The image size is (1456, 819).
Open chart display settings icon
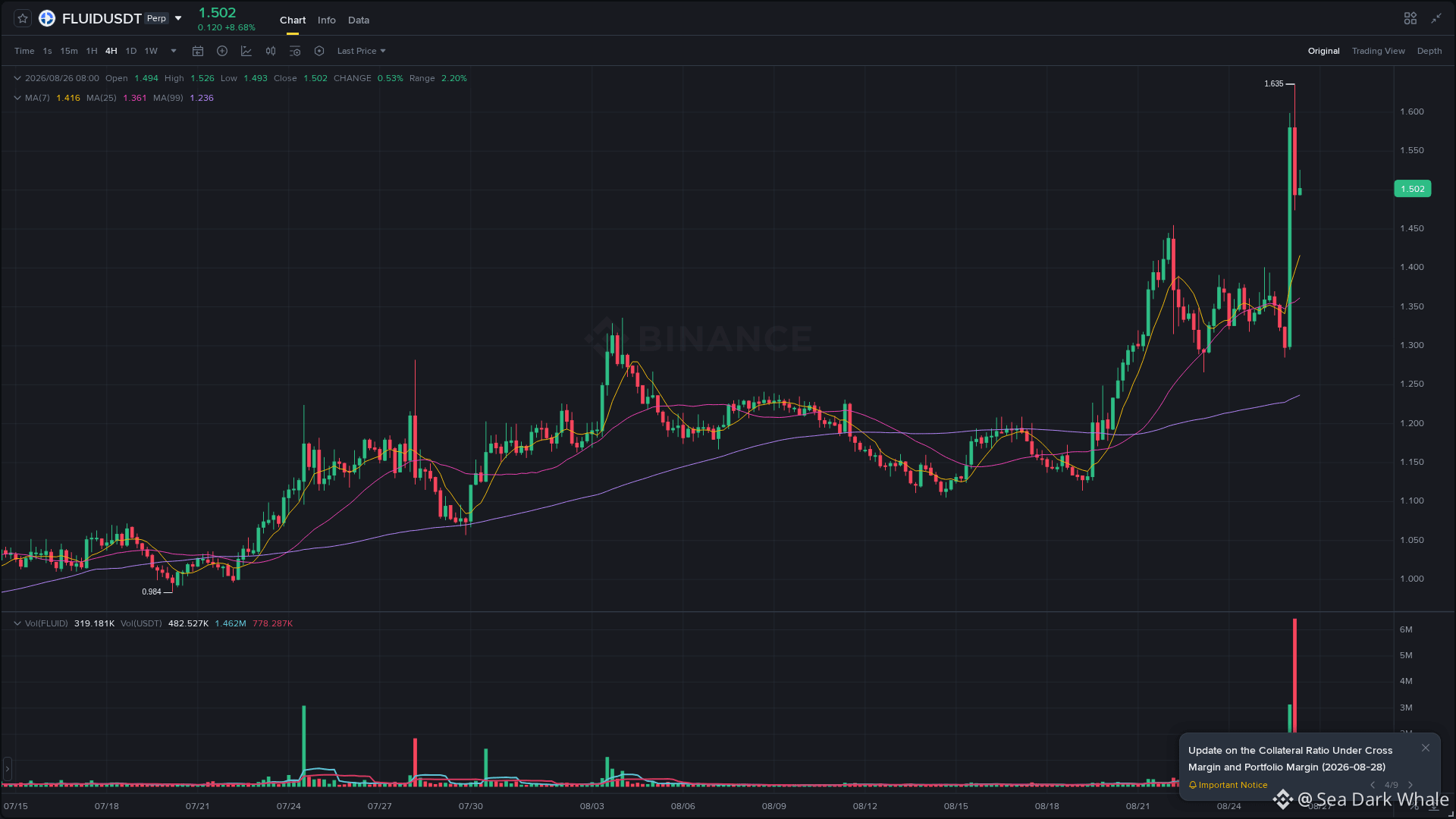pyautogui.click(x=295, y=51)
